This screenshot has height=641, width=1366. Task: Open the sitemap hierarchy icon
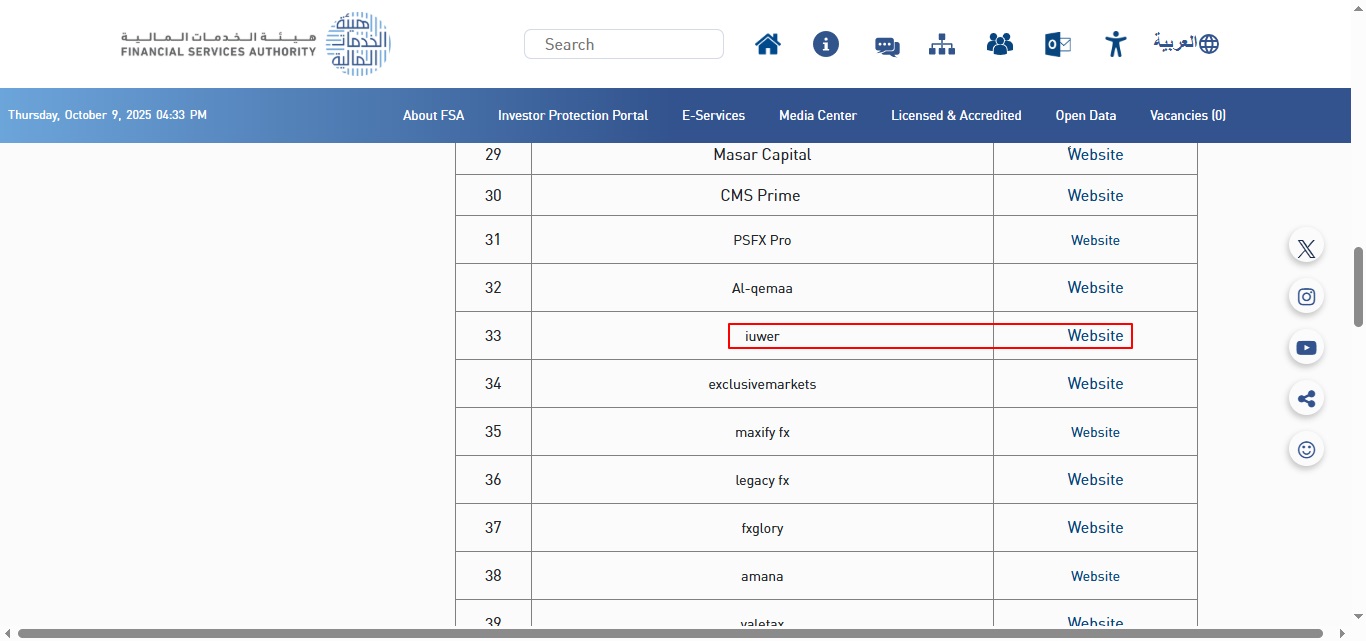[x=942, y=44]
